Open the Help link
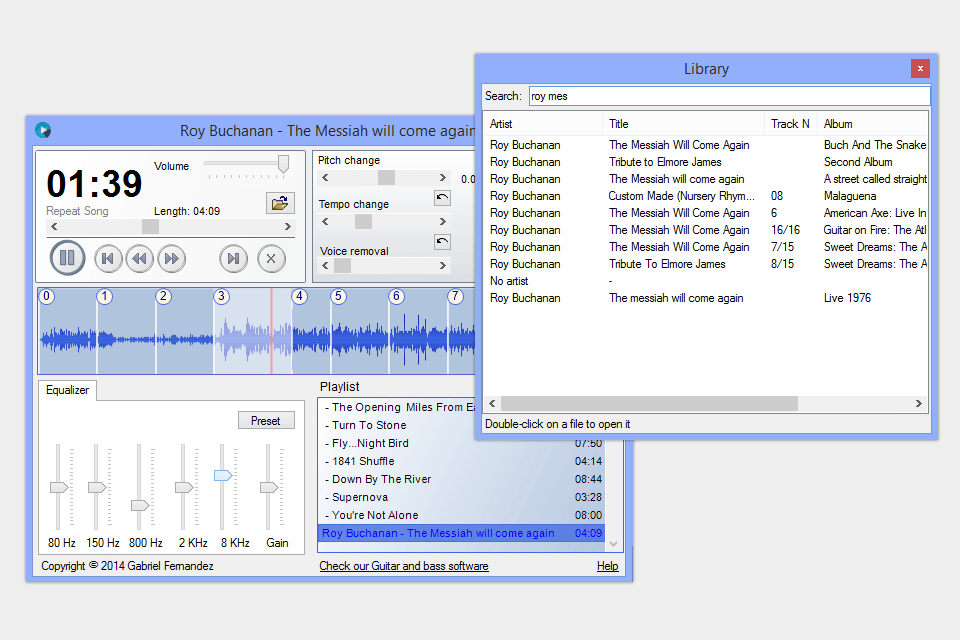 point(607,566)
